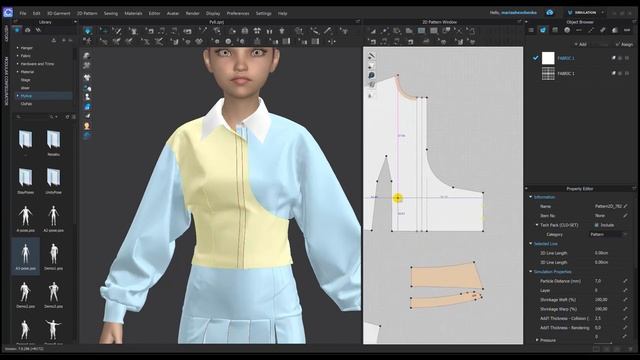Select the graphic grid tab icon in the Object Browser
The width and height of the screenshot is (640, 360).
[x=555, y=30]
